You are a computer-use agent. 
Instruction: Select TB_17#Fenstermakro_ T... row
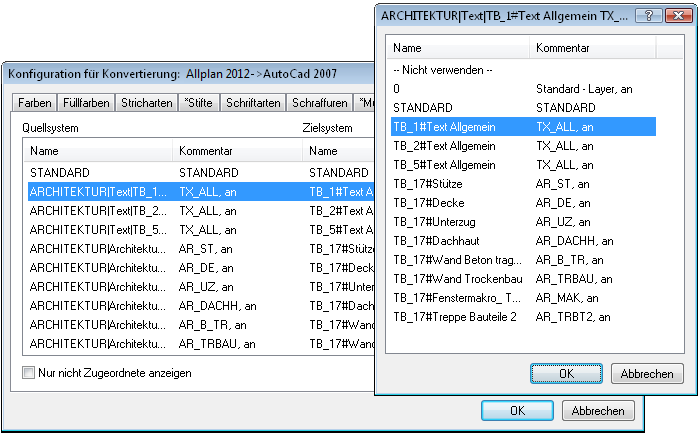click(524, 298)
